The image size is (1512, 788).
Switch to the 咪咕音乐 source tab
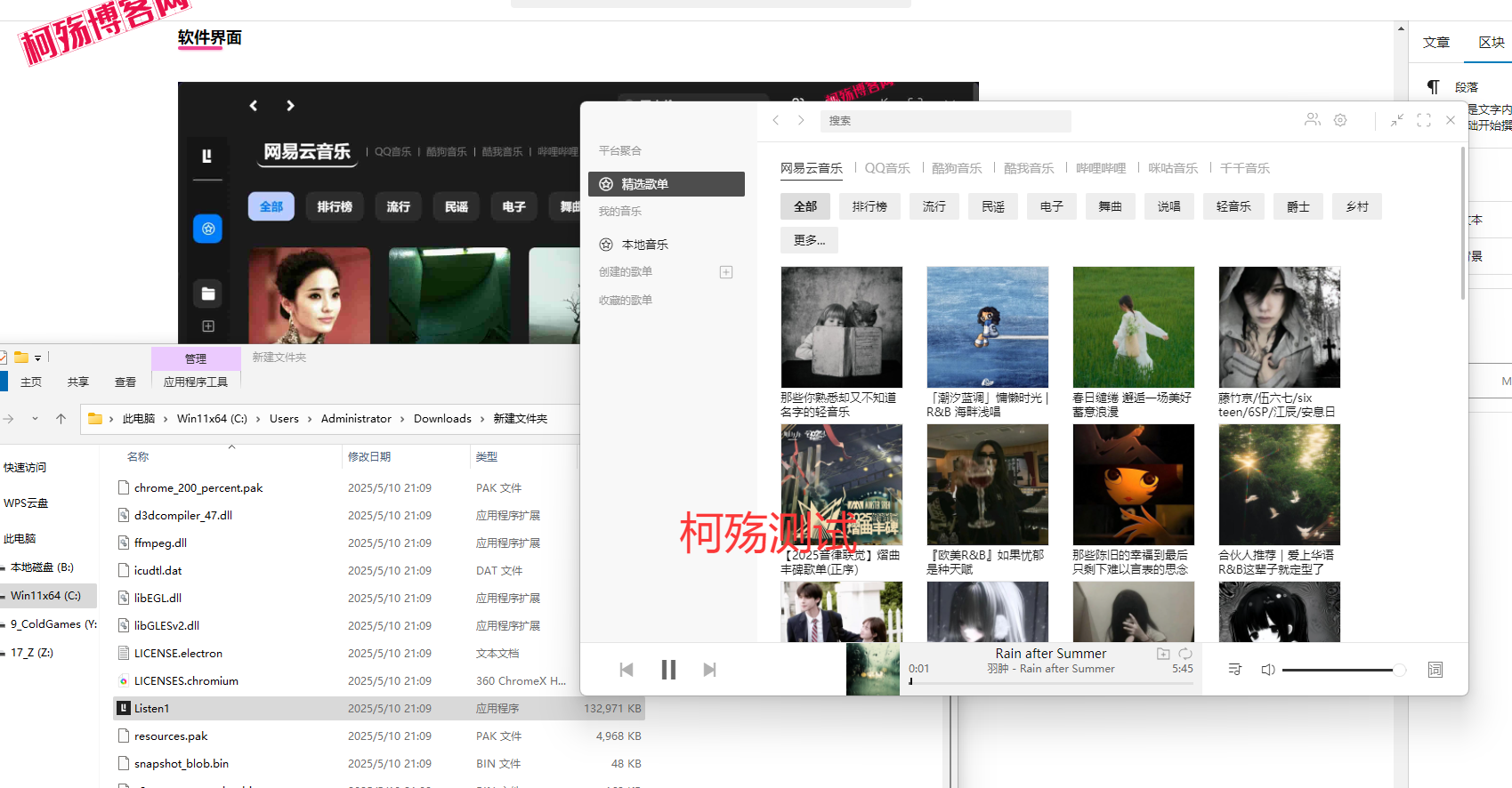(x=1173, y=168)
